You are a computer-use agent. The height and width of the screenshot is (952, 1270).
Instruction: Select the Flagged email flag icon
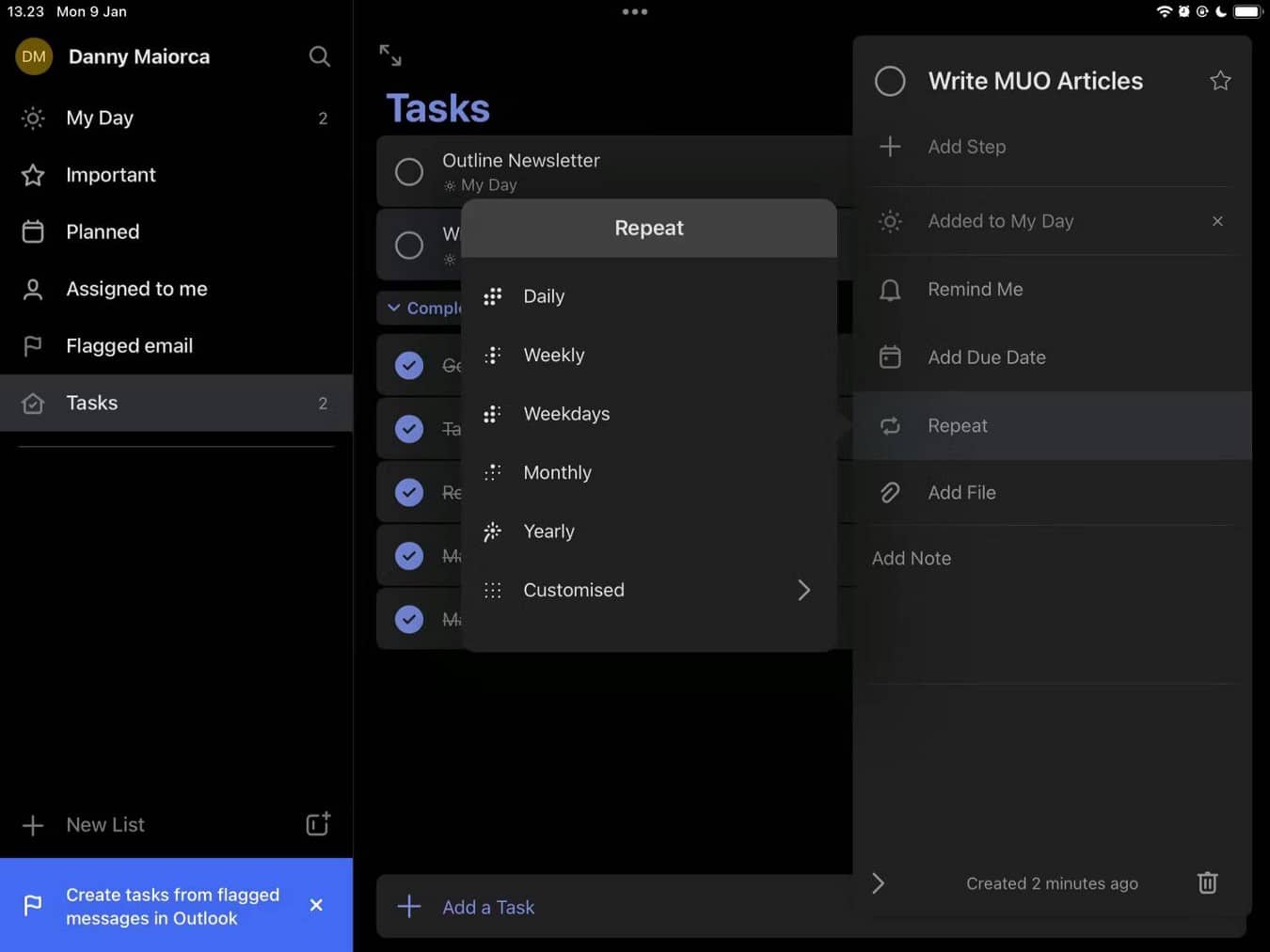point(33,345)
